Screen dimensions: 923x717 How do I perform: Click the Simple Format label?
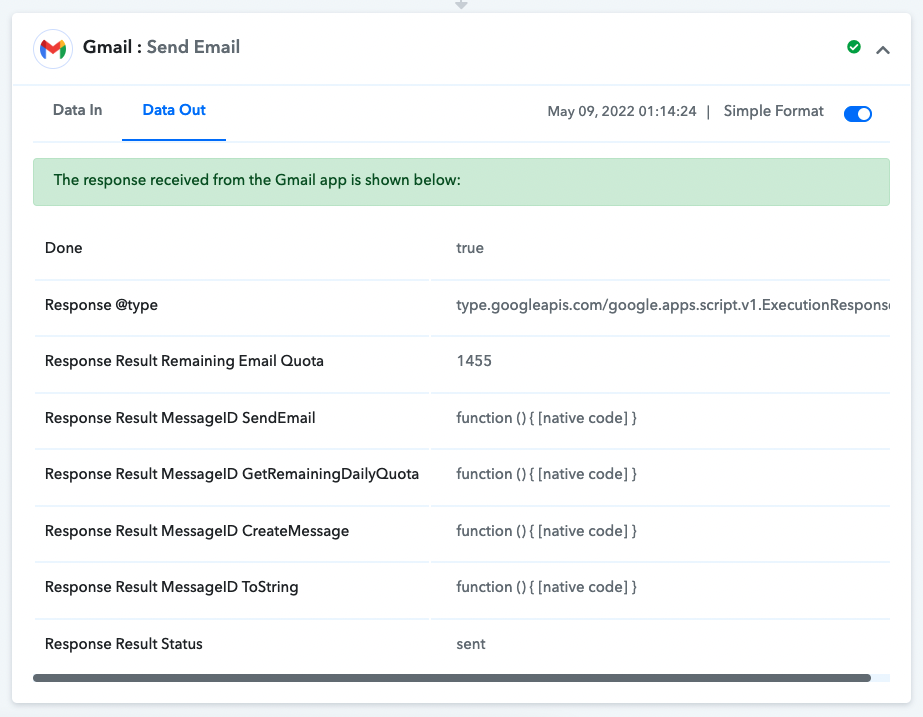coord(773,112)
